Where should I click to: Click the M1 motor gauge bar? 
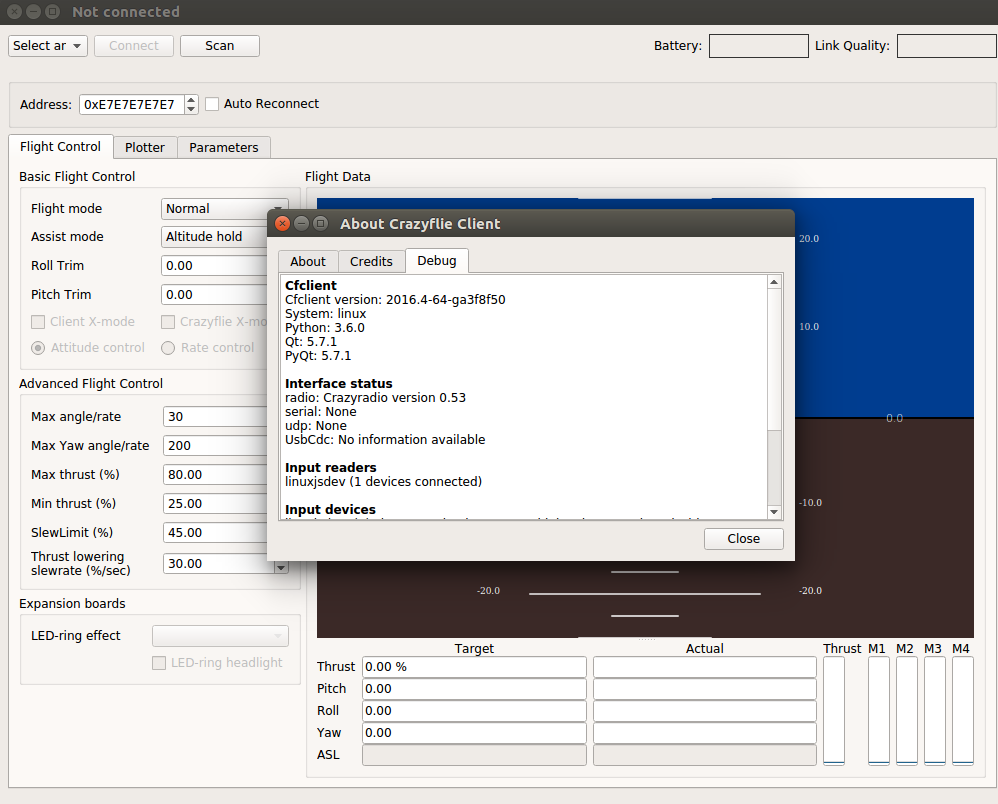click(878, 710)
